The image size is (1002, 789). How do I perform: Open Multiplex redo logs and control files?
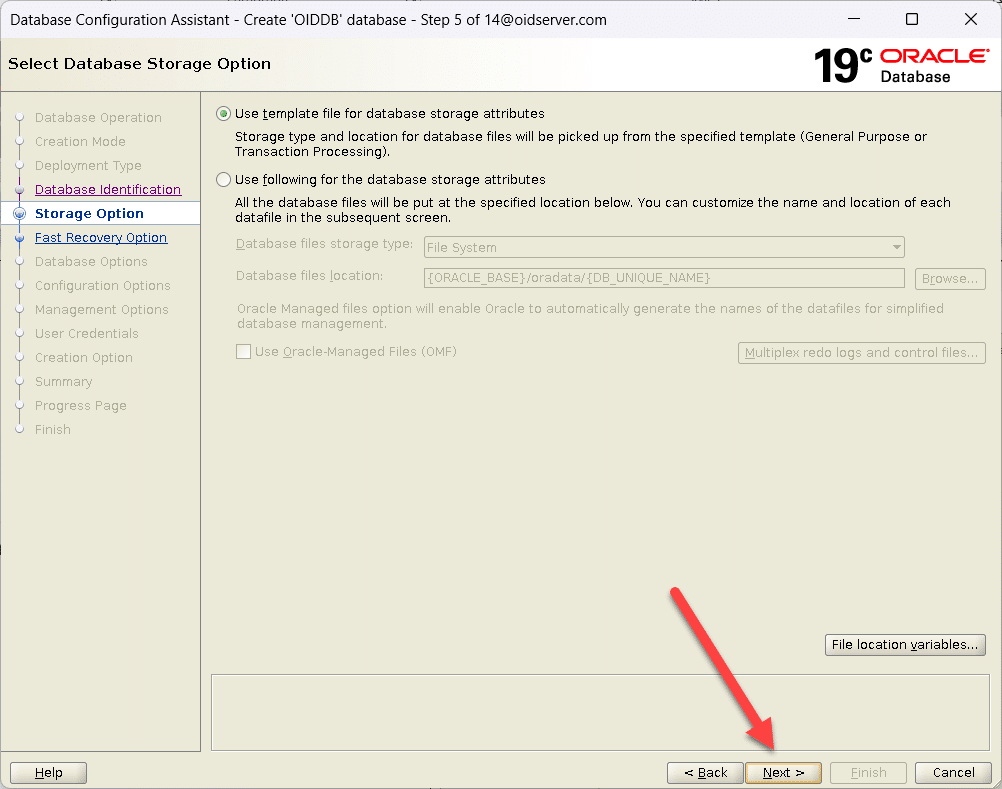[861, 353]
